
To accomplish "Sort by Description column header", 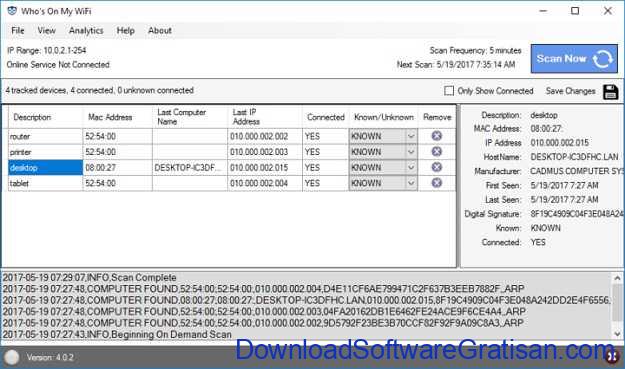I will [x=45, y=117].
